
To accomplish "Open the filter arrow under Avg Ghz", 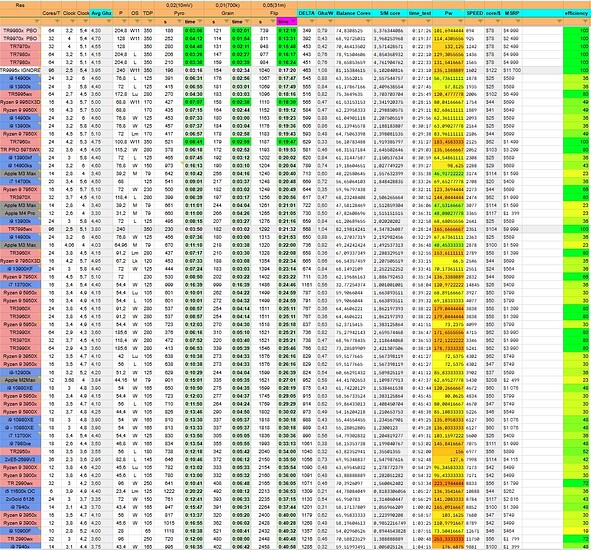I will (109, 21).
